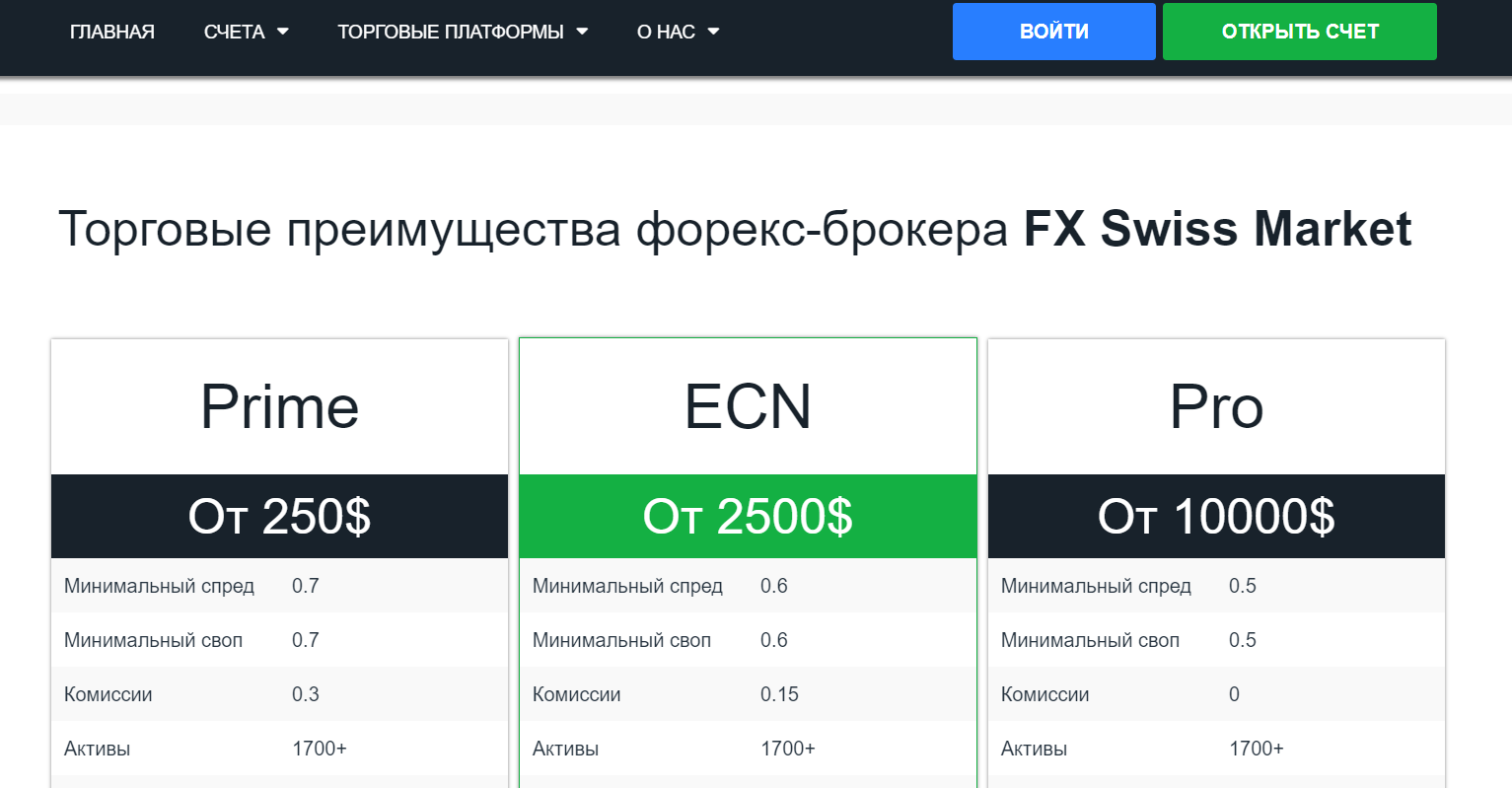This screenshot has width=1512, height=788.
Task: Click ECN minimum spread value 0.6
Action: (774, 586)
